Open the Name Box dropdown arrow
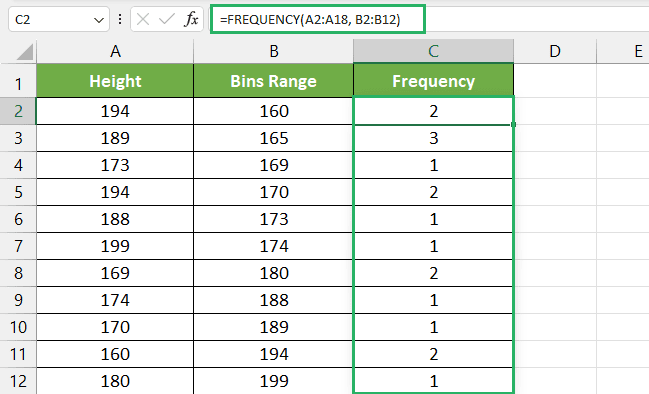 click(x=99, y=20)
